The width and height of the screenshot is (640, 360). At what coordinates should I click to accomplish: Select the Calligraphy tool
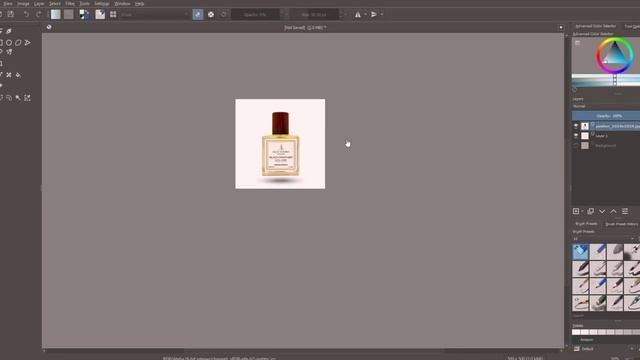coord(9,31)
